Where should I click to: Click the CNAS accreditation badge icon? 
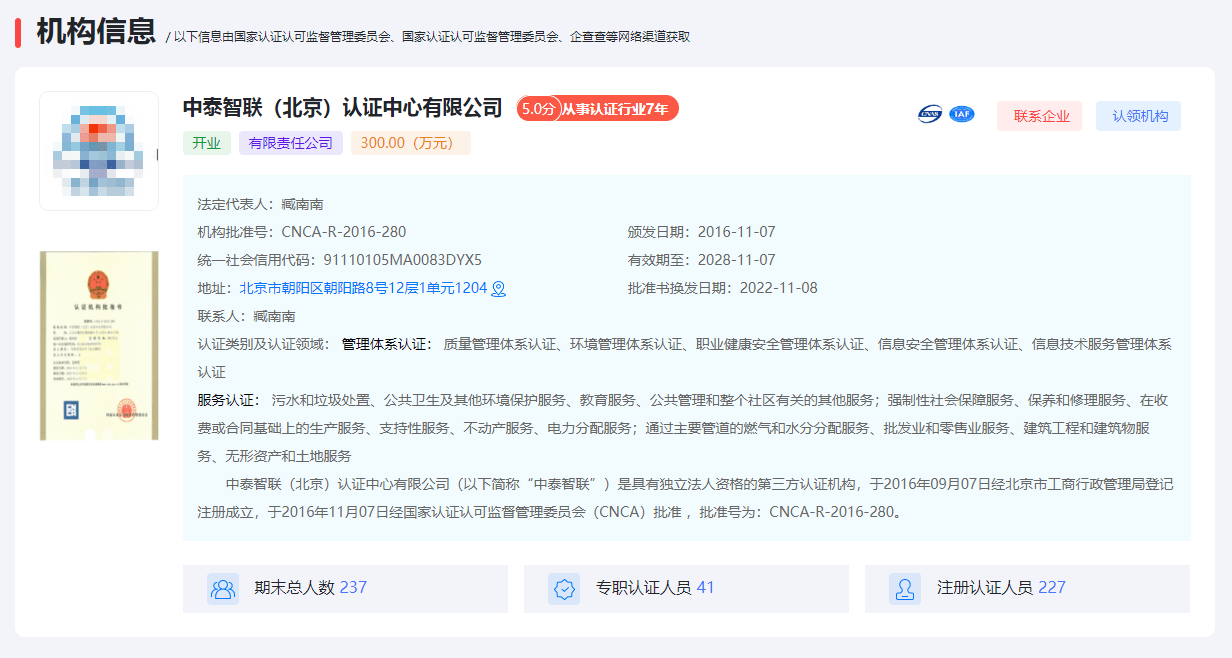930,113
